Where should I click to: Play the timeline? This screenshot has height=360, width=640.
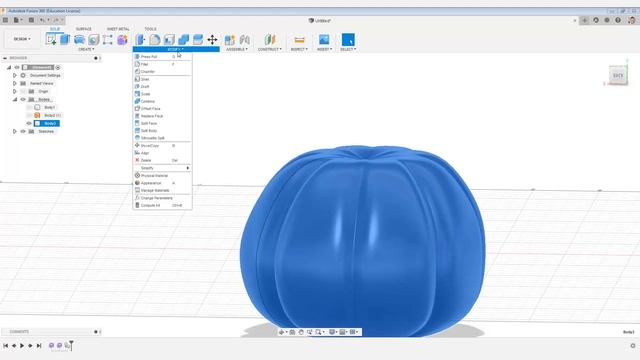(x=22, y=346)
